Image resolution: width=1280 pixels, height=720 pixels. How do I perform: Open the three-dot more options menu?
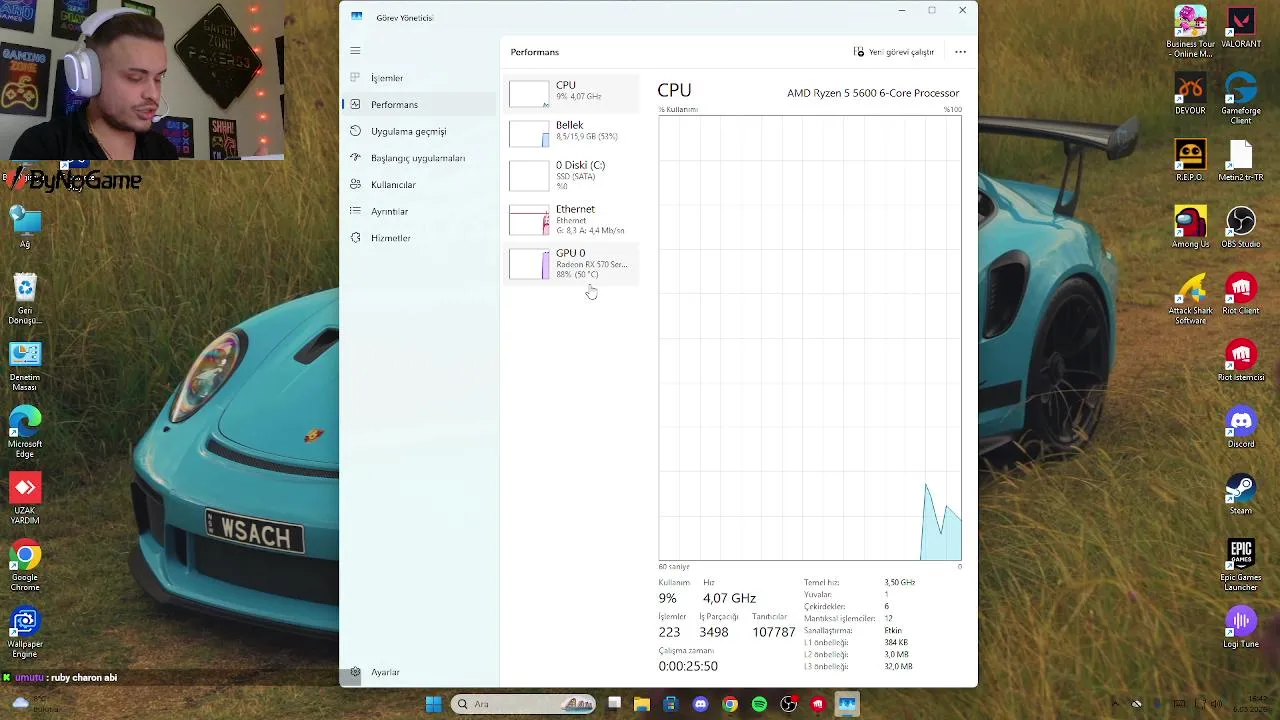tap(960, 52)
